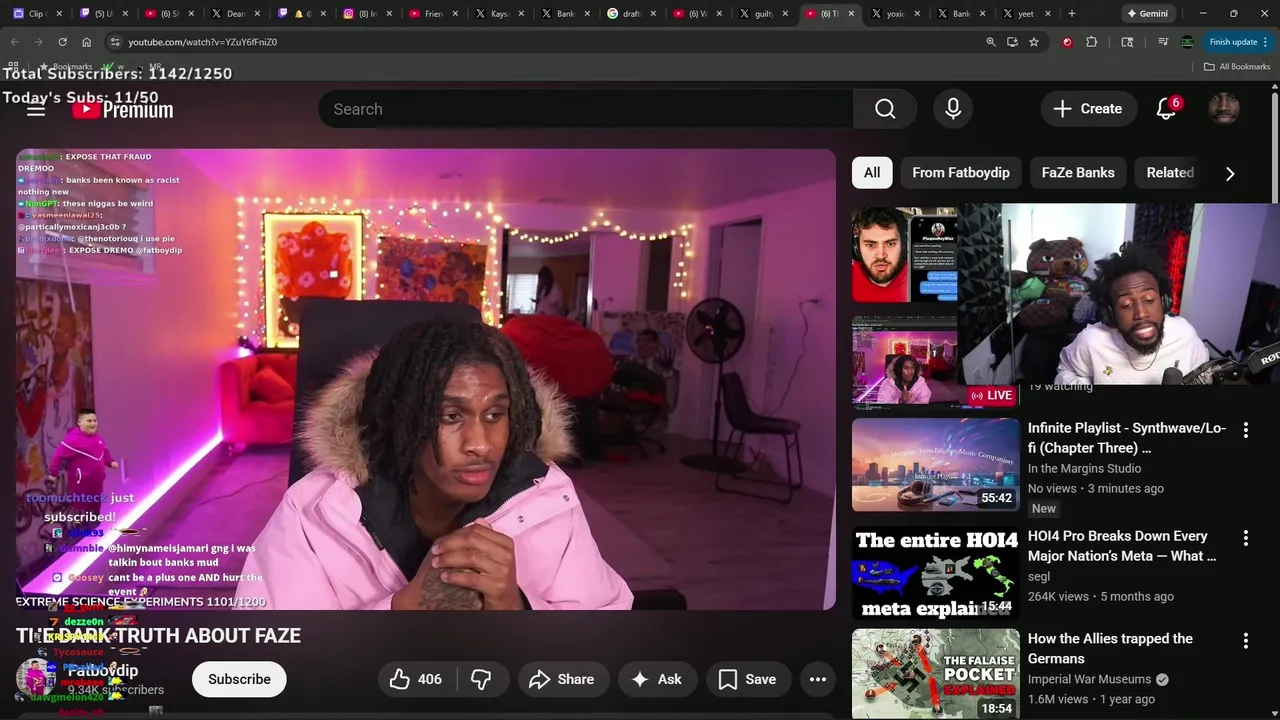Select the All filter chip

click(x=872, y=173)
